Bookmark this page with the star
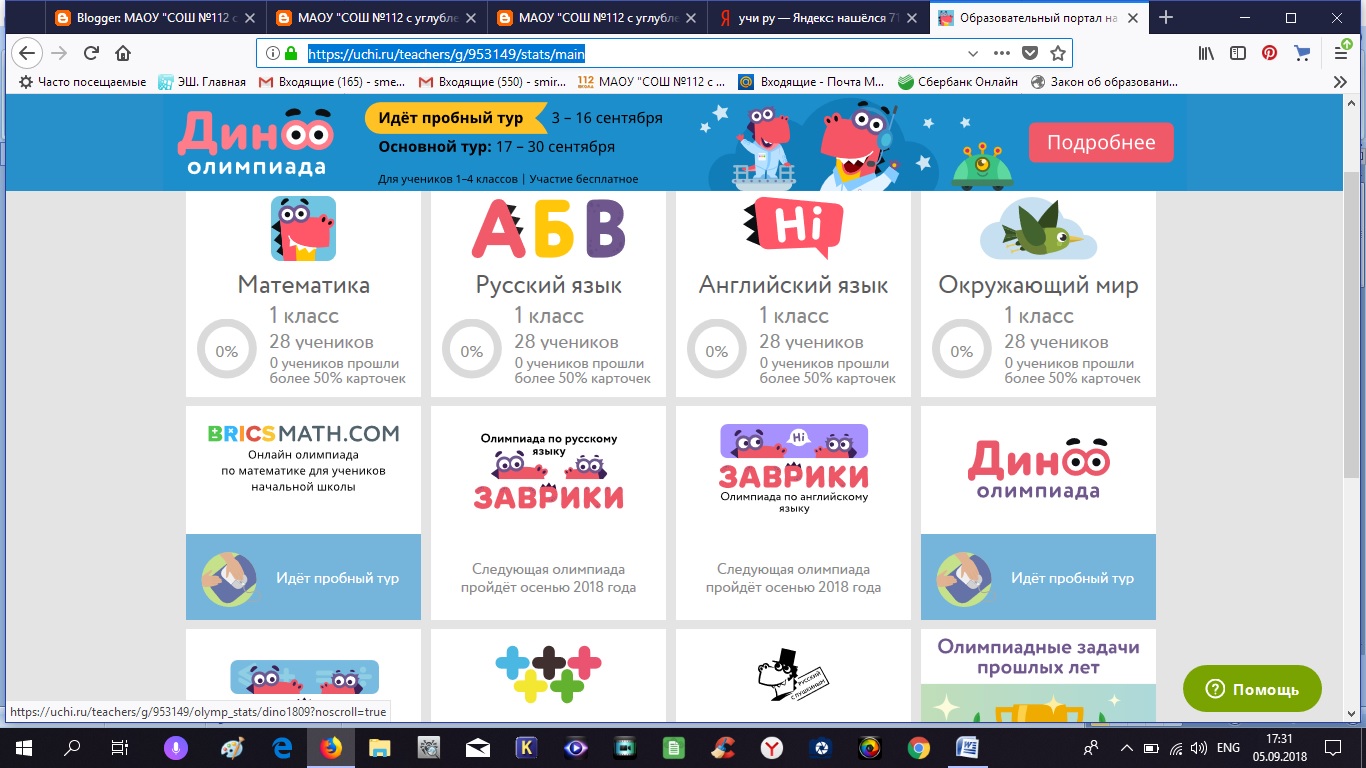1366x768 pixels. pos(1058,54)
